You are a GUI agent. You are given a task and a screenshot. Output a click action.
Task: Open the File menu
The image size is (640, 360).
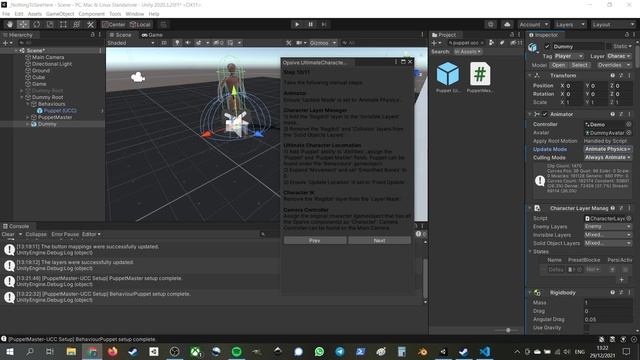click(6, 14)
